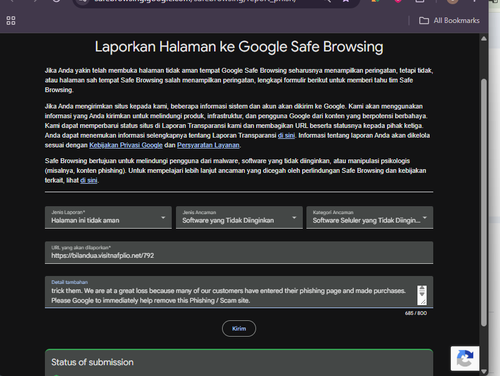Image resolution: width=500 pixels, height=376 pixels.
Task: Click the page scrollbar up arrow
Action: [x=484, y=39]
